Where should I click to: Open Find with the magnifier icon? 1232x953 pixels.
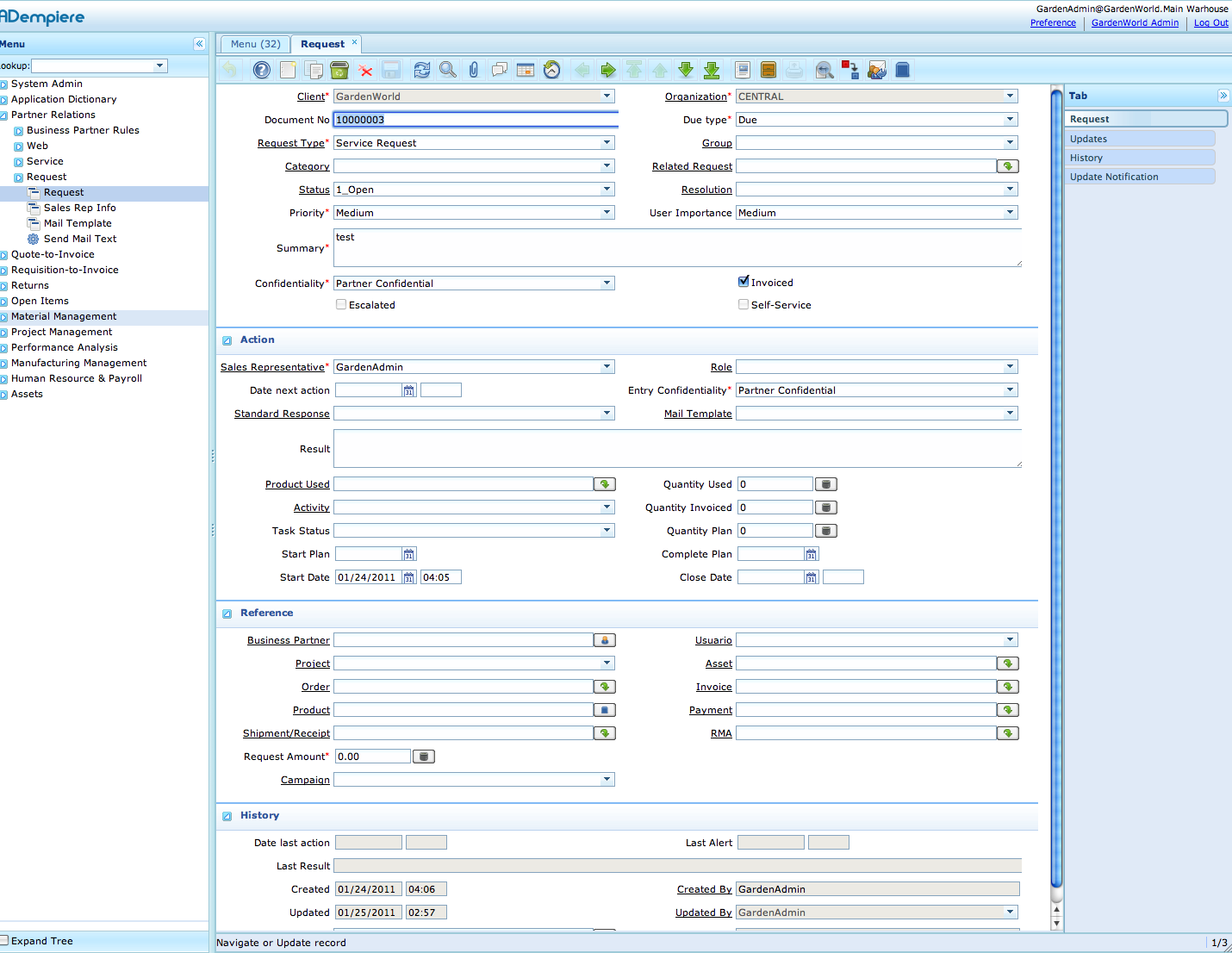(x=448, y=70)
